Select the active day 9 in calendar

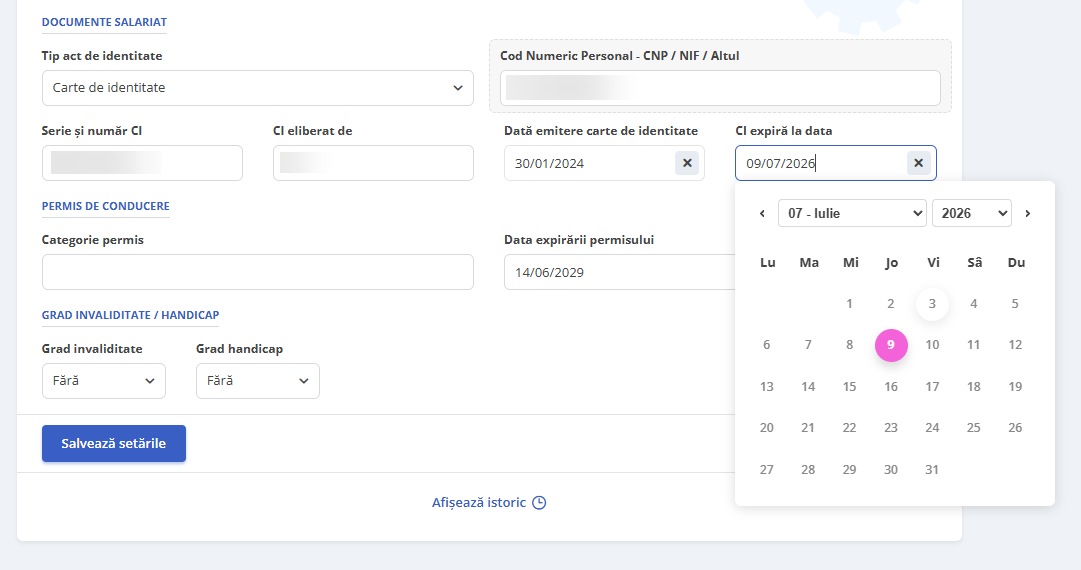tap(891, 345)
